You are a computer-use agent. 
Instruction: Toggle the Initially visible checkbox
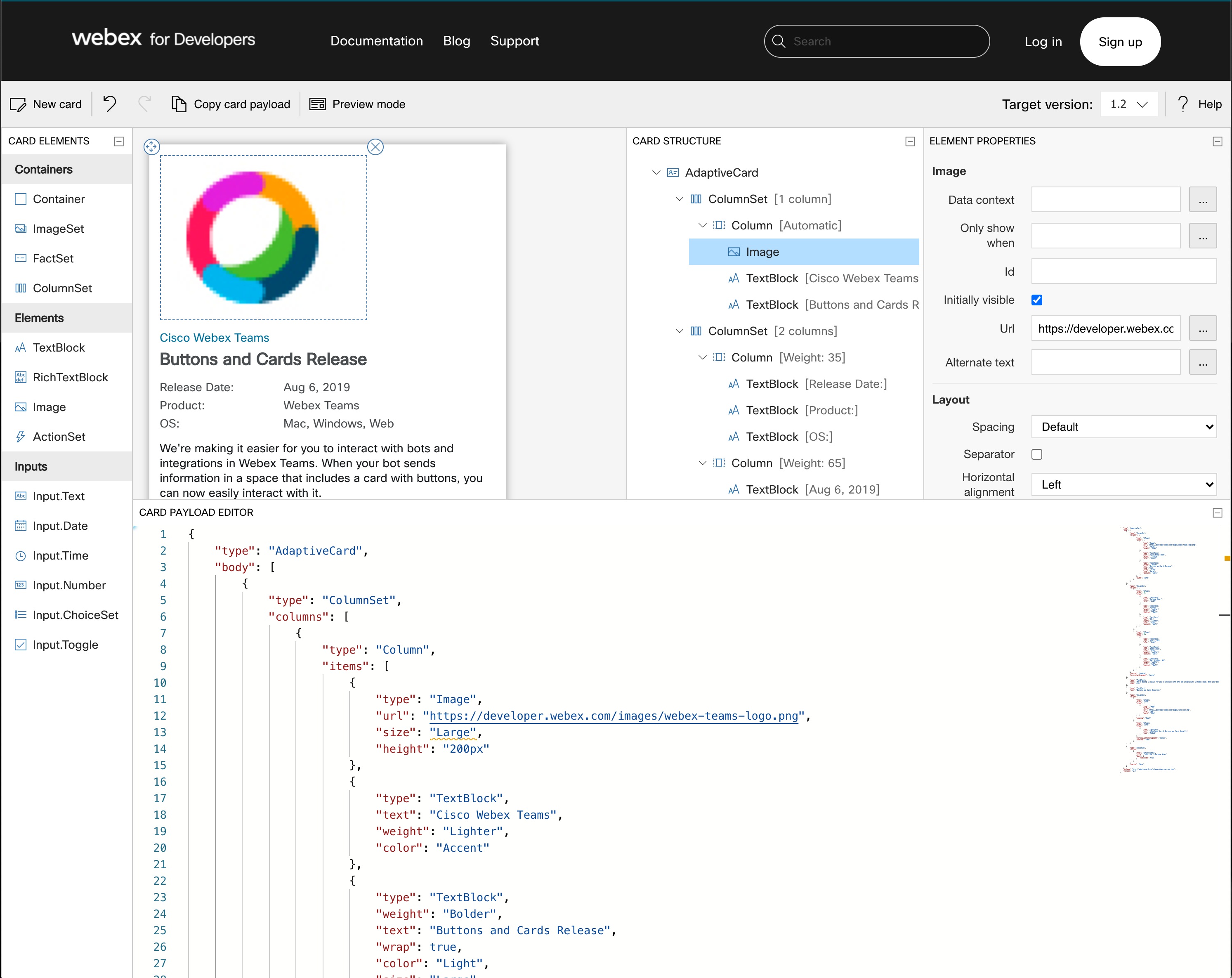point(1037,300)
